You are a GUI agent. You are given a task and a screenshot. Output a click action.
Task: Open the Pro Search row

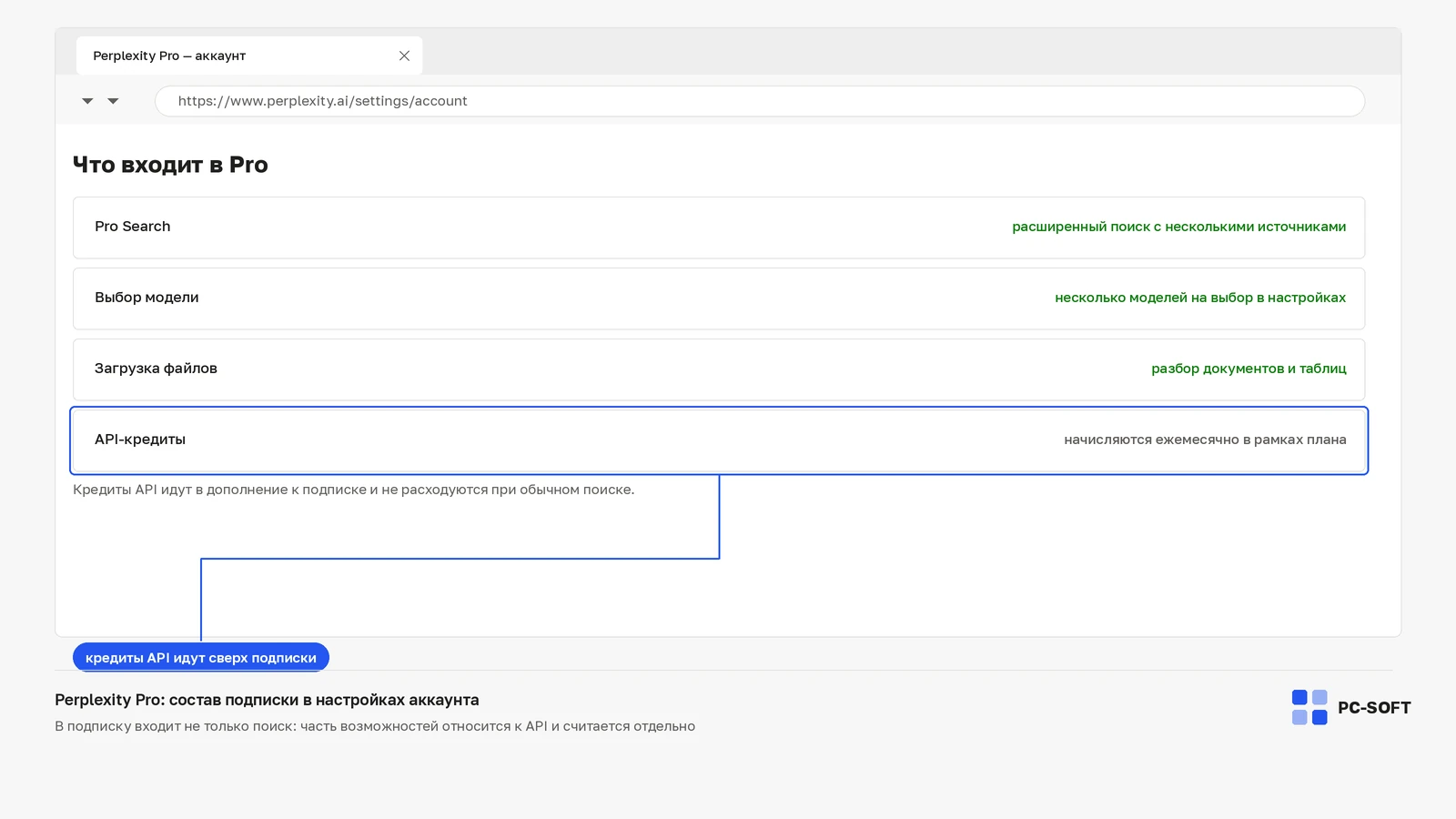[x=719, y=227]
